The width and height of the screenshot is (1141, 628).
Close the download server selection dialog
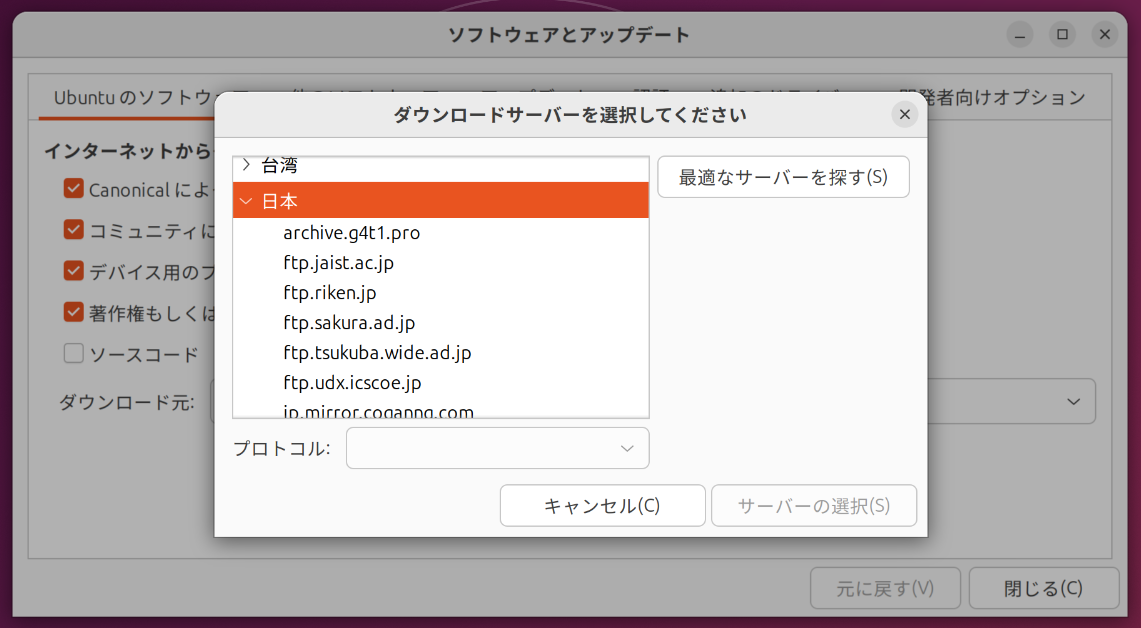(904, 115)
